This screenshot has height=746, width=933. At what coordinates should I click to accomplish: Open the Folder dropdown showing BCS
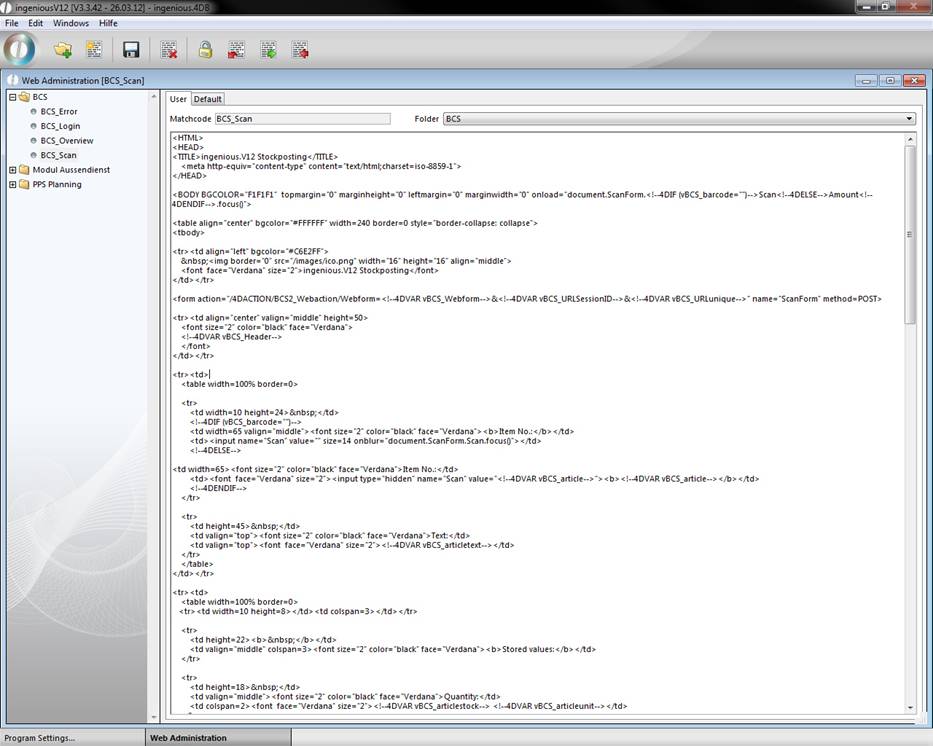click(x=679, y=119)
